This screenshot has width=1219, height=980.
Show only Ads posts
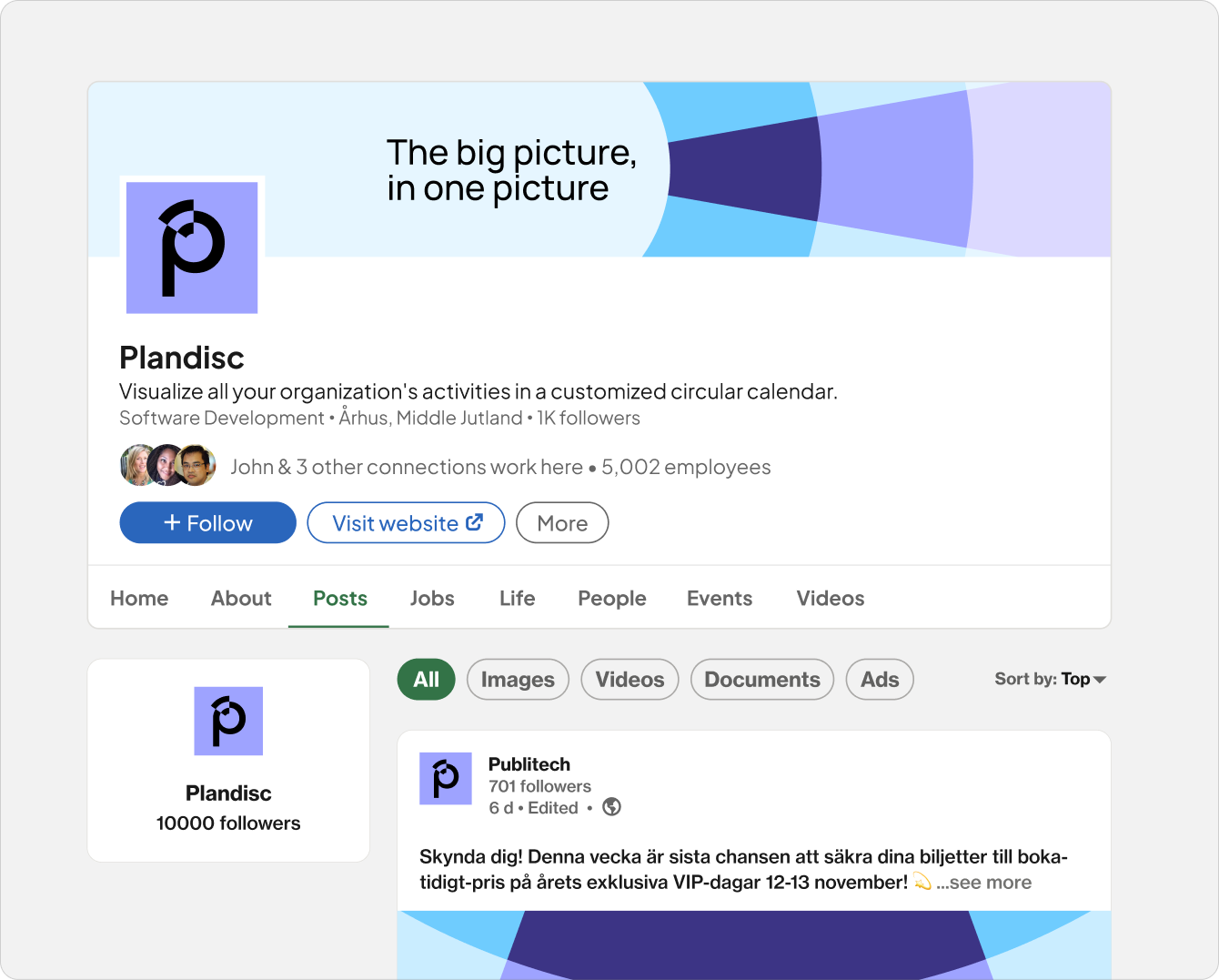(880, 680)
